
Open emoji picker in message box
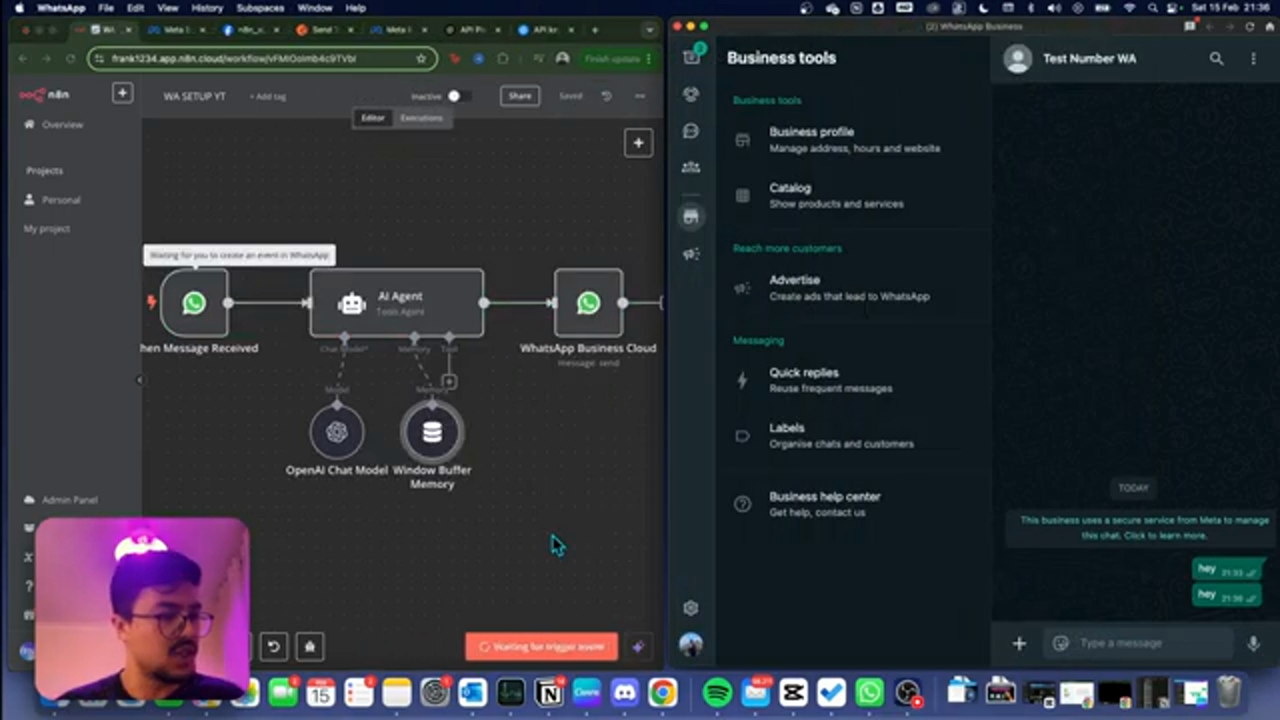(1061, 643)
